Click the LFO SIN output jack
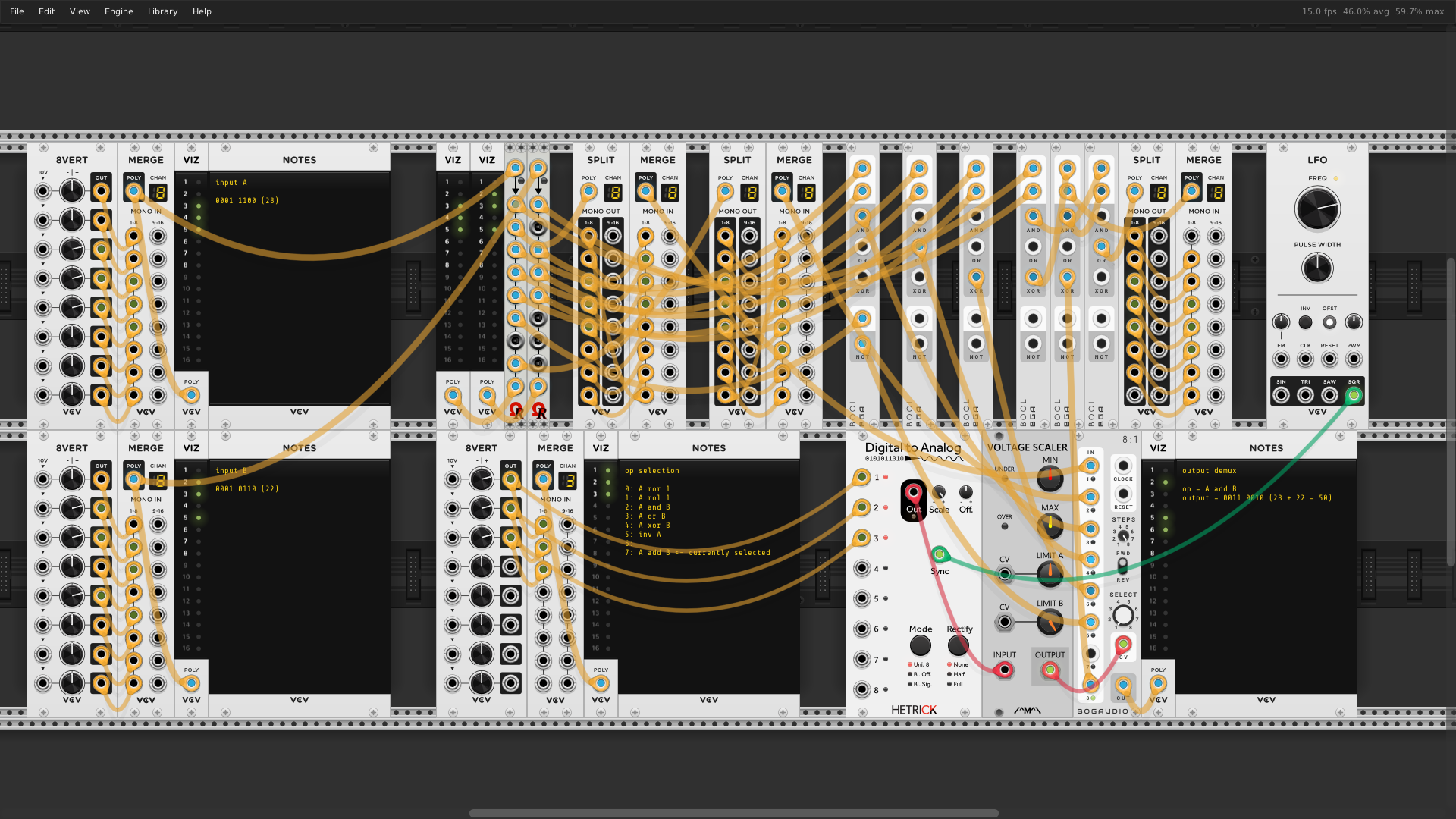1456x819 pixels. pos(1281,395)
